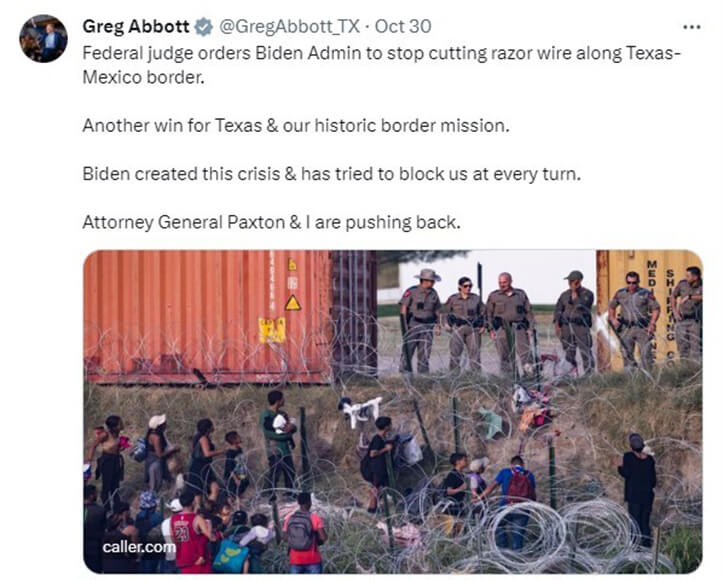Click the caller.com label on the photo
The width and height of the screenshot is (723, 580).
[x=139, y=547]
